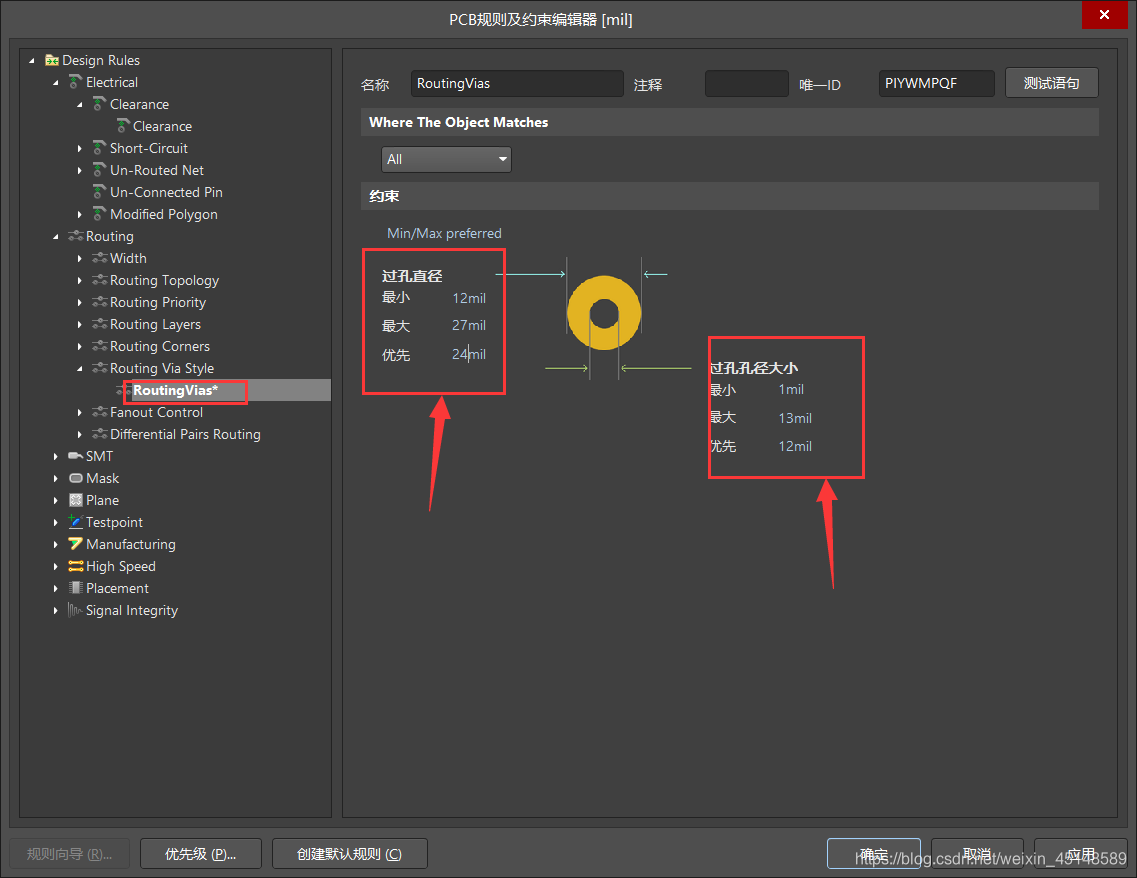Expand the Fanout Control node
The height and width of the screenshot is (878, 1137).
(x=80, y=412)
